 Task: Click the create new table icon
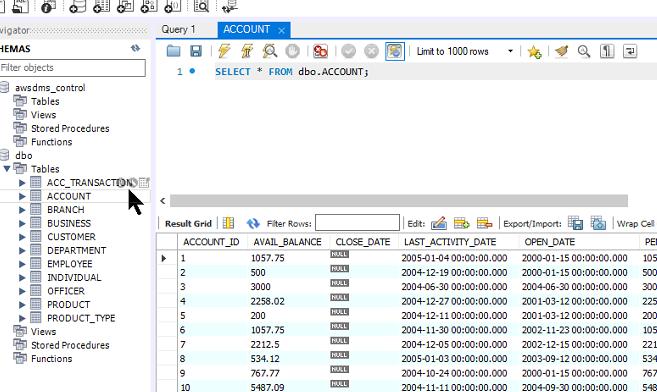(101, 6)
